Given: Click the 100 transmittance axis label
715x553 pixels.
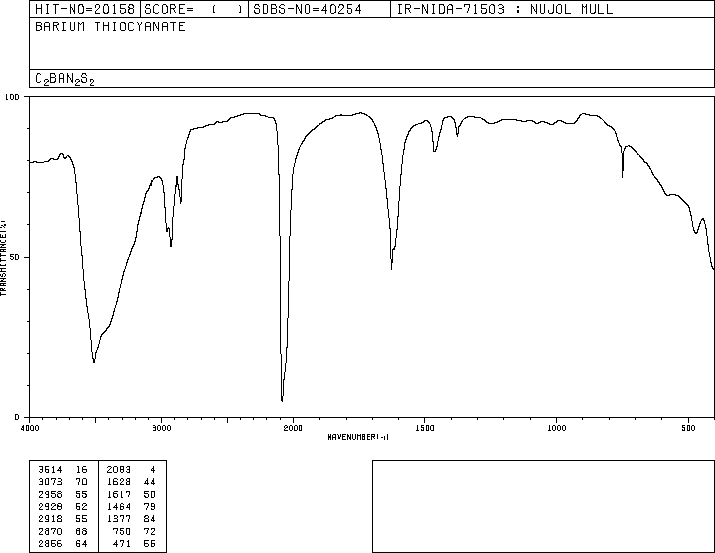Looking at the screenshot, I should (x=12, y=97).
